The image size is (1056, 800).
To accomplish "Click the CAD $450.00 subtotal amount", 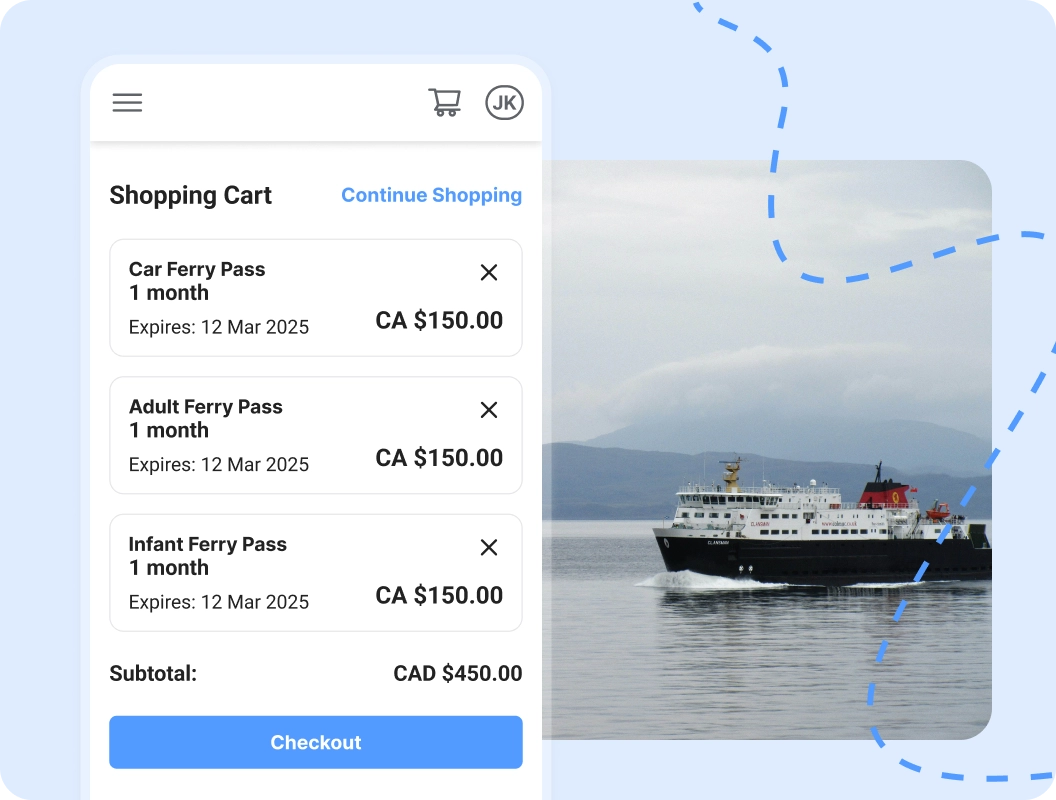I will point(458,673).
